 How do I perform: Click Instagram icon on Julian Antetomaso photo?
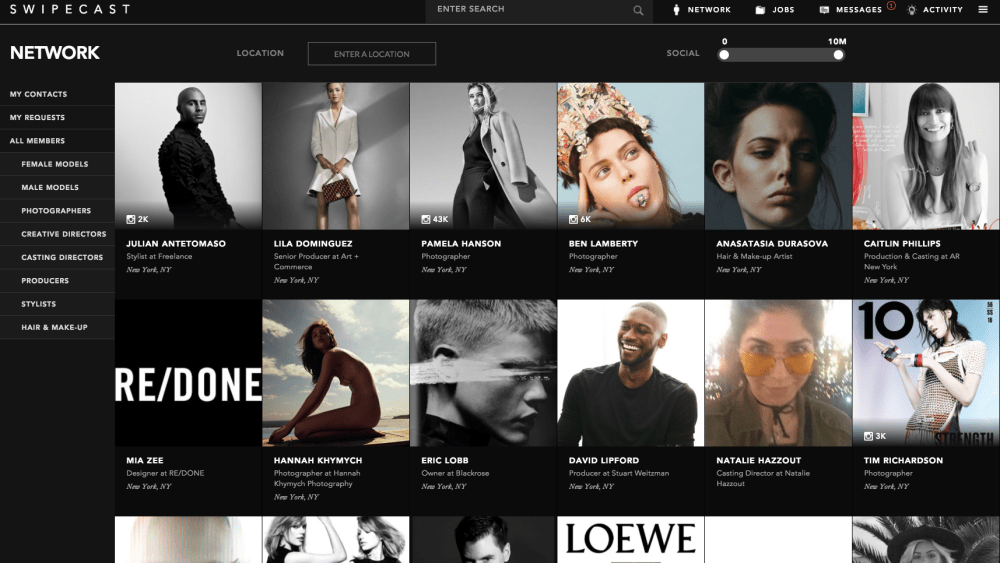click(x=131, y=219)
